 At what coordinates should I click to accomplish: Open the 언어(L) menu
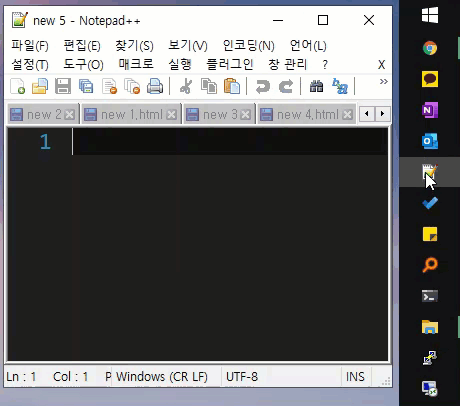[308, 46]
